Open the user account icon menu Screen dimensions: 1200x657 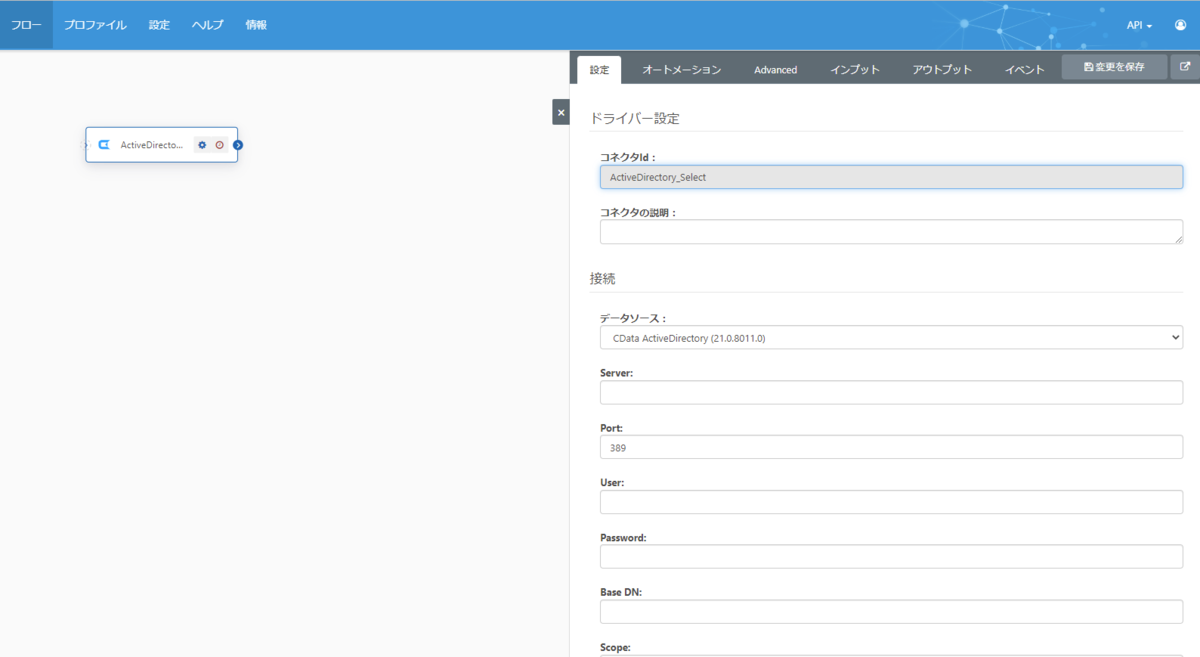[x=1180, y=25]
